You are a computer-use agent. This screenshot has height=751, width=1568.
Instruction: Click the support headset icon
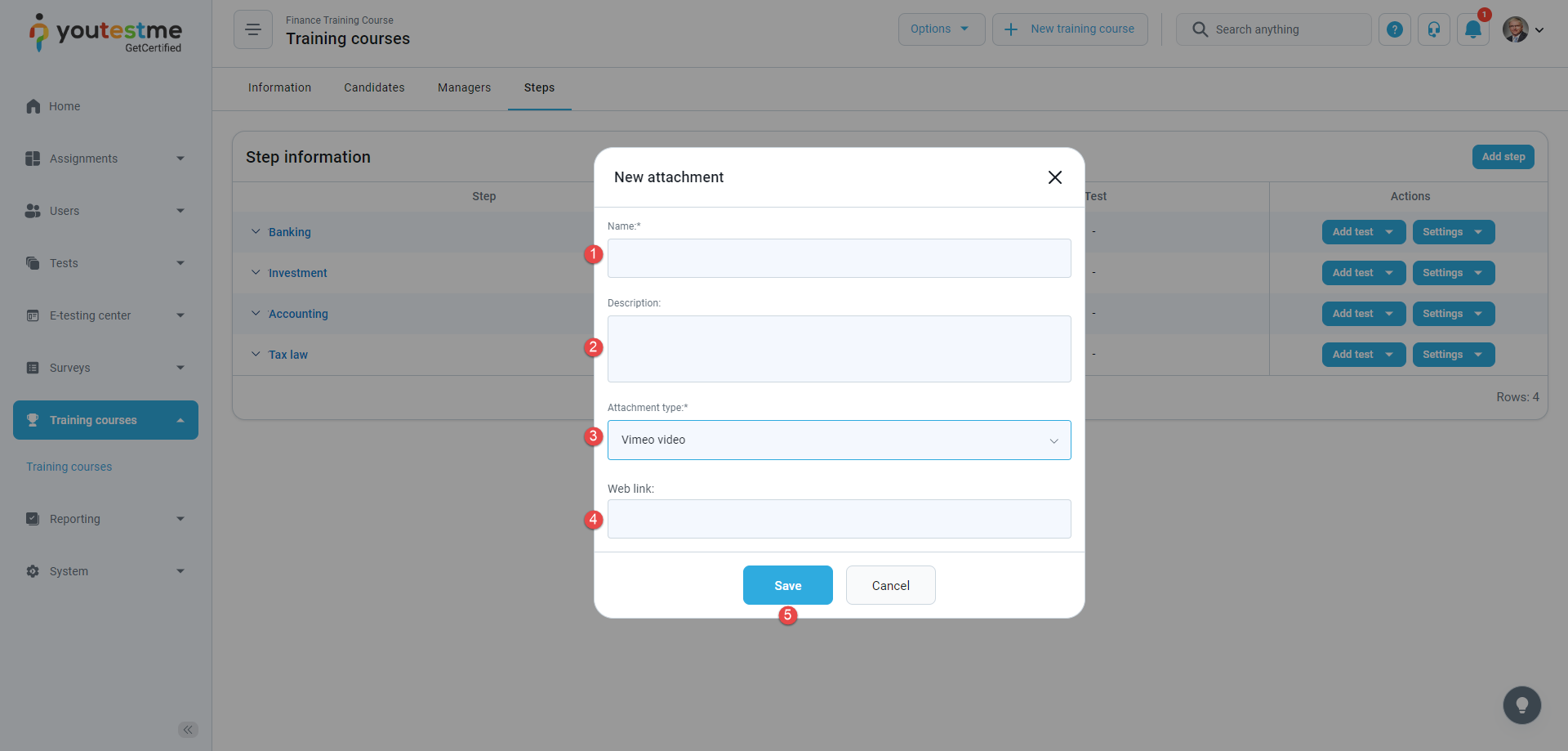click(1434, 30)
